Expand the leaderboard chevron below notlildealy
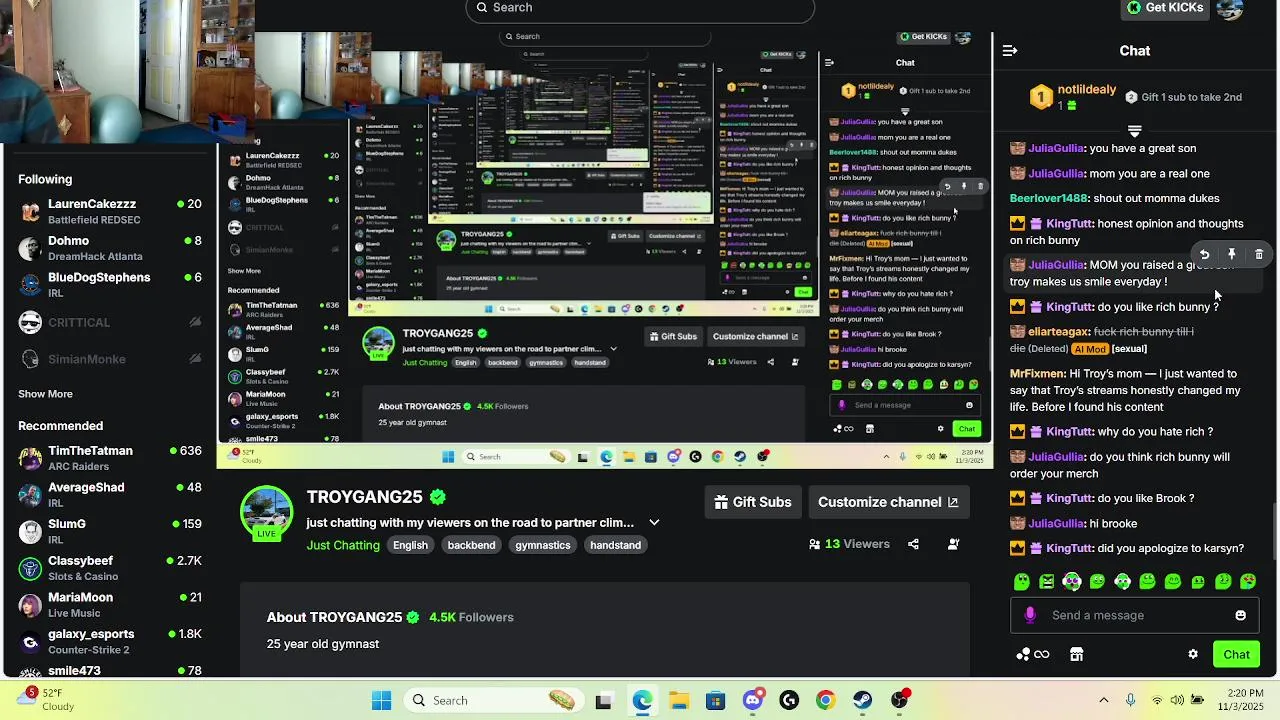1280x720 pixels. (x=1134, y=131)
